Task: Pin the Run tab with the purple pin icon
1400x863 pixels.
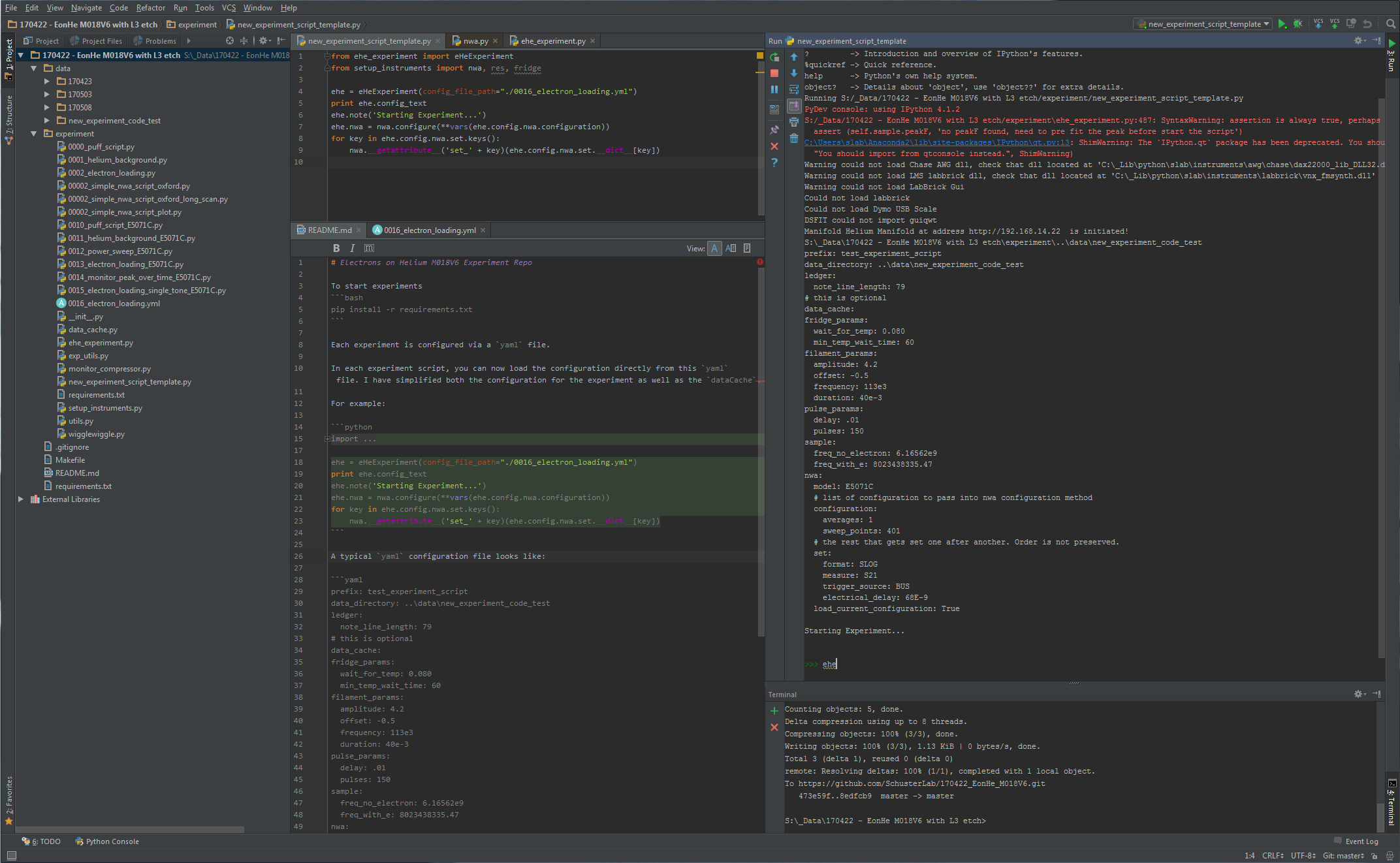Action: click(x=774, y=130)
